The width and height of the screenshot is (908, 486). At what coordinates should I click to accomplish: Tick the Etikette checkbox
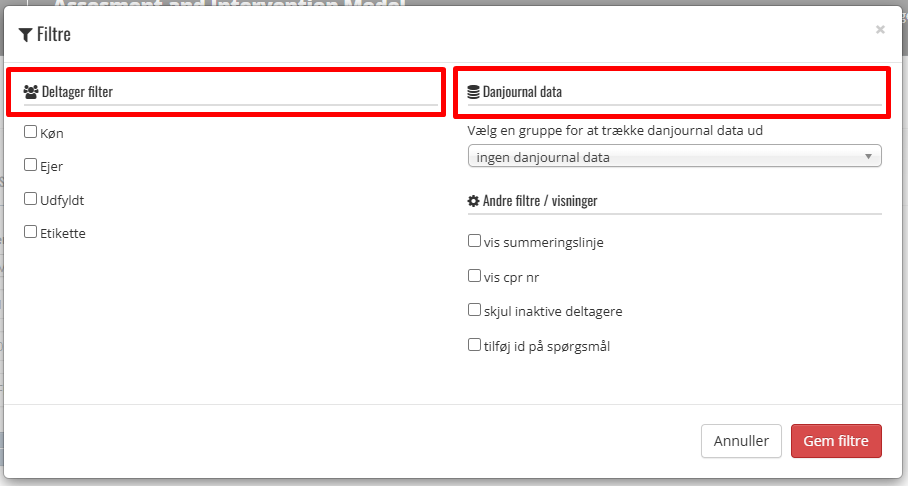[31, 233]
